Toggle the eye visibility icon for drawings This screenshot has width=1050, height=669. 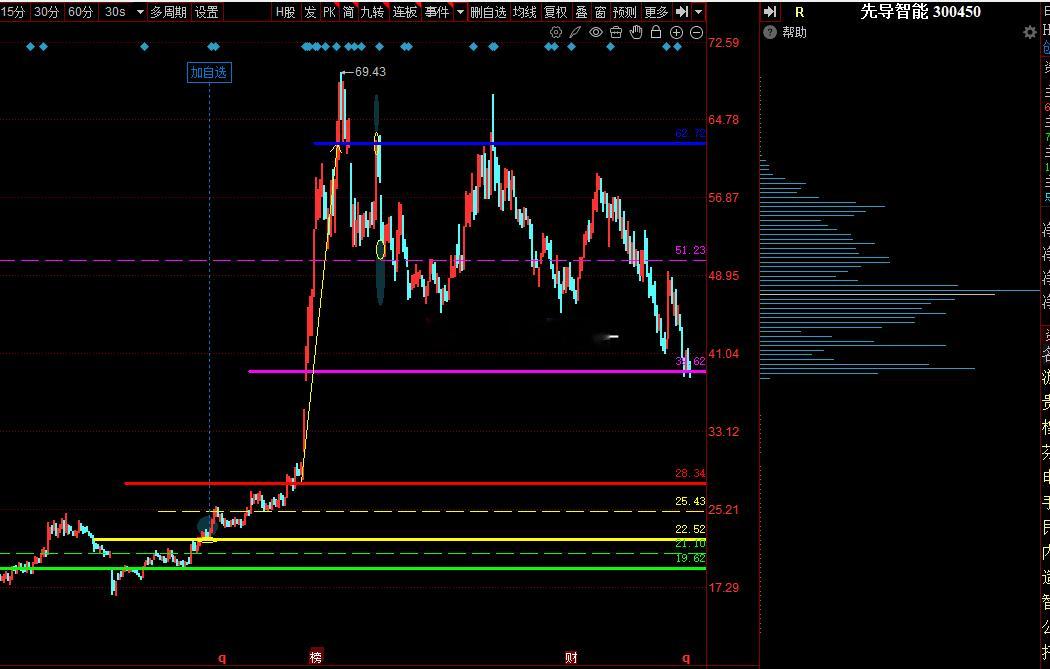[x=595, y=32]
